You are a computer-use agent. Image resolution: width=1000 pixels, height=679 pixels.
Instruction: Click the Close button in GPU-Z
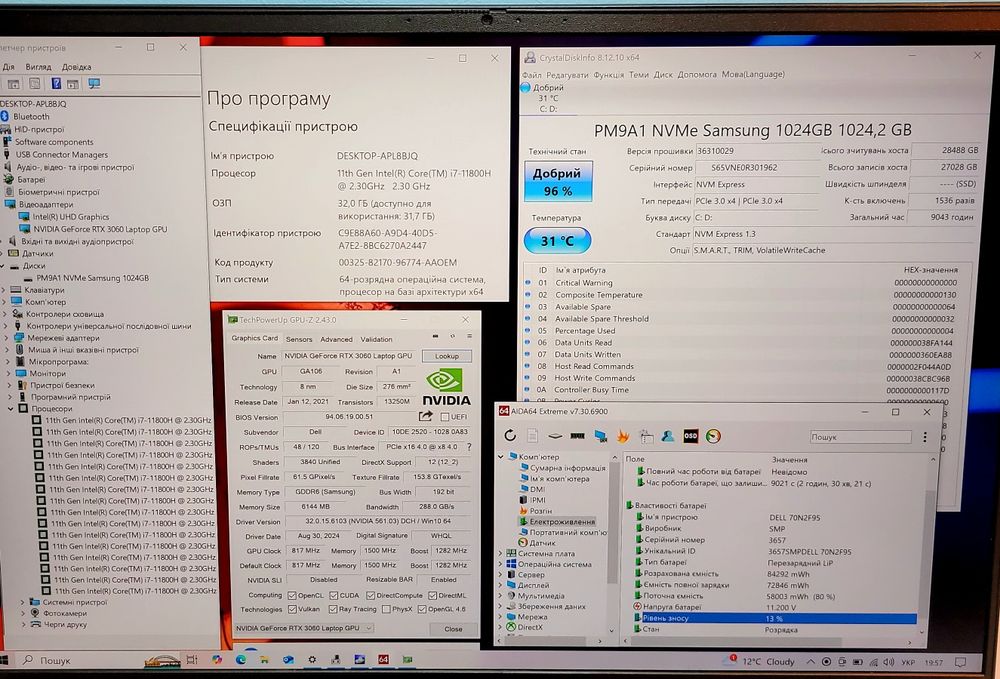tap(453, 629)
